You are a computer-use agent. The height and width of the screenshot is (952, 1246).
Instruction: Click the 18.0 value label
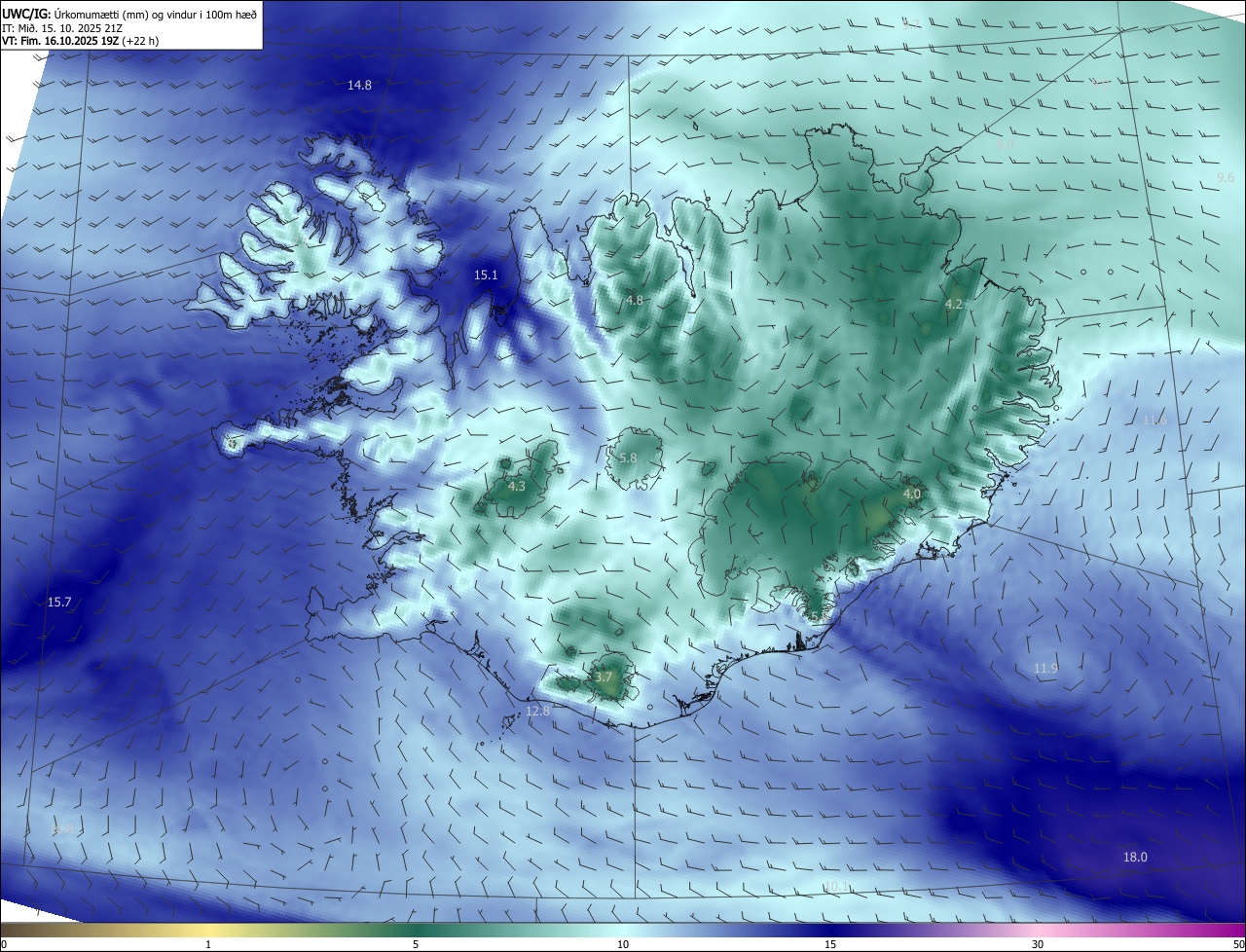pyautogui.click(x=1135, y=858)
